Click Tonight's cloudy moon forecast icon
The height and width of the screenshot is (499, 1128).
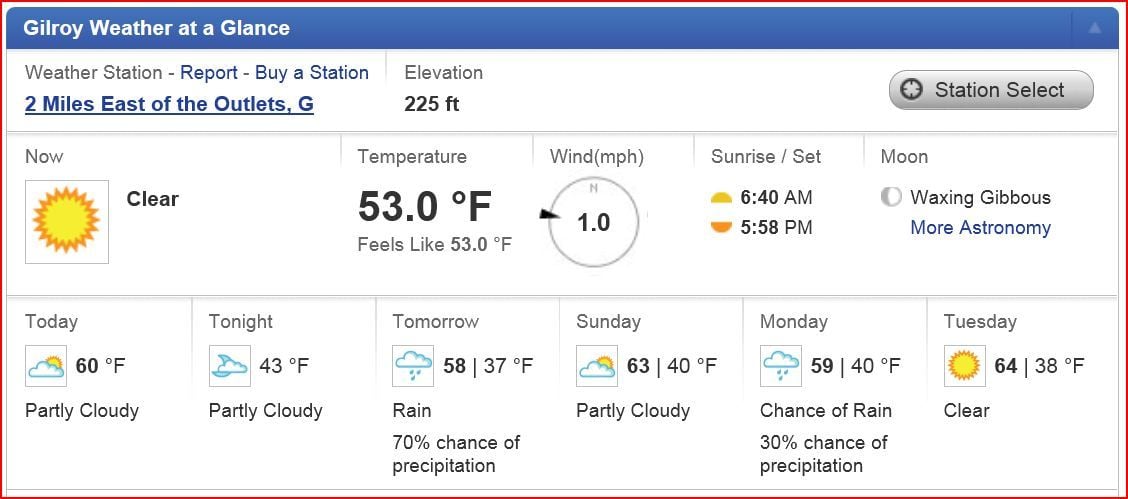230,366
